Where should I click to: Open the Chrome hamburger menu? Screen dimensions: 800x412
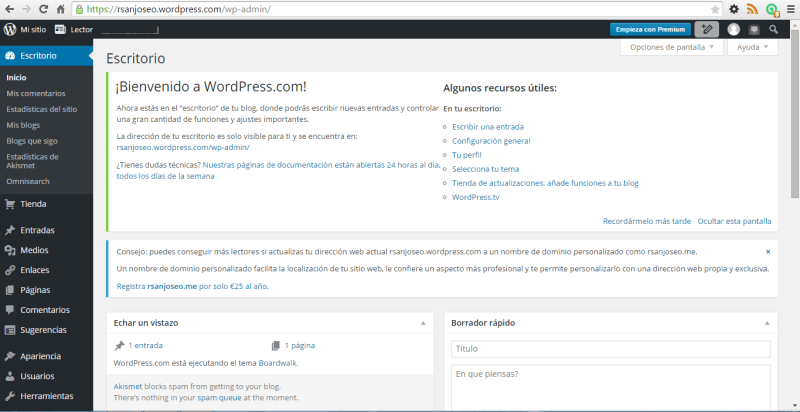pyautogui.click(x=790, y=9)
